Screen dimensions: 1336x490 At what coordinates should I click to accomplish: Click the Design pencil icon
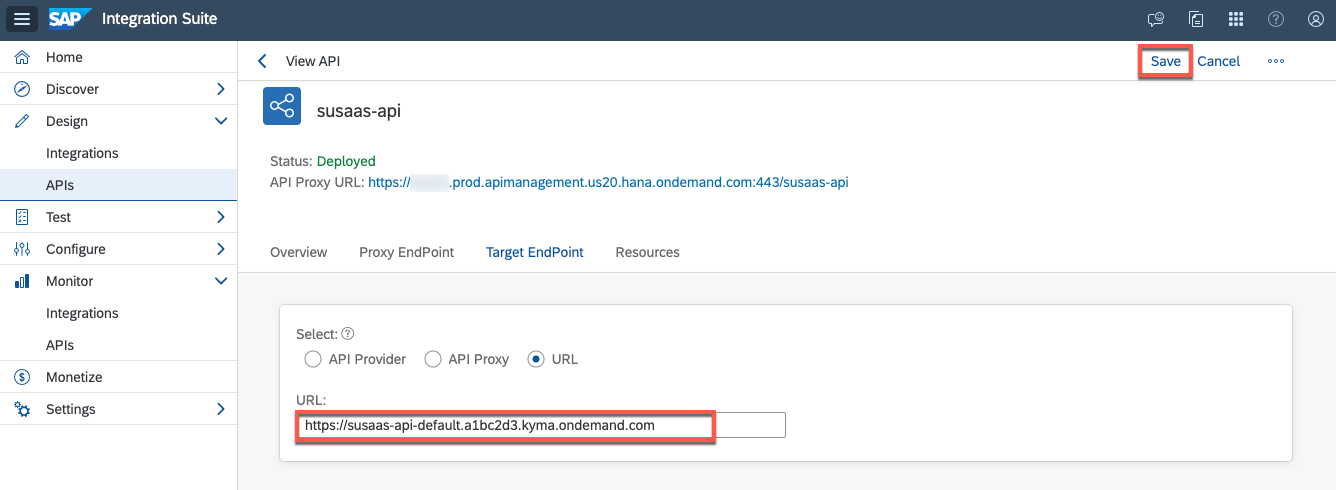click(x=22, y=121)
